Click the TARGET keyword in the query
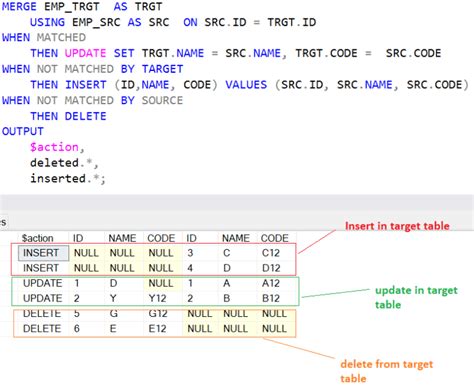 tap(163, 69)
